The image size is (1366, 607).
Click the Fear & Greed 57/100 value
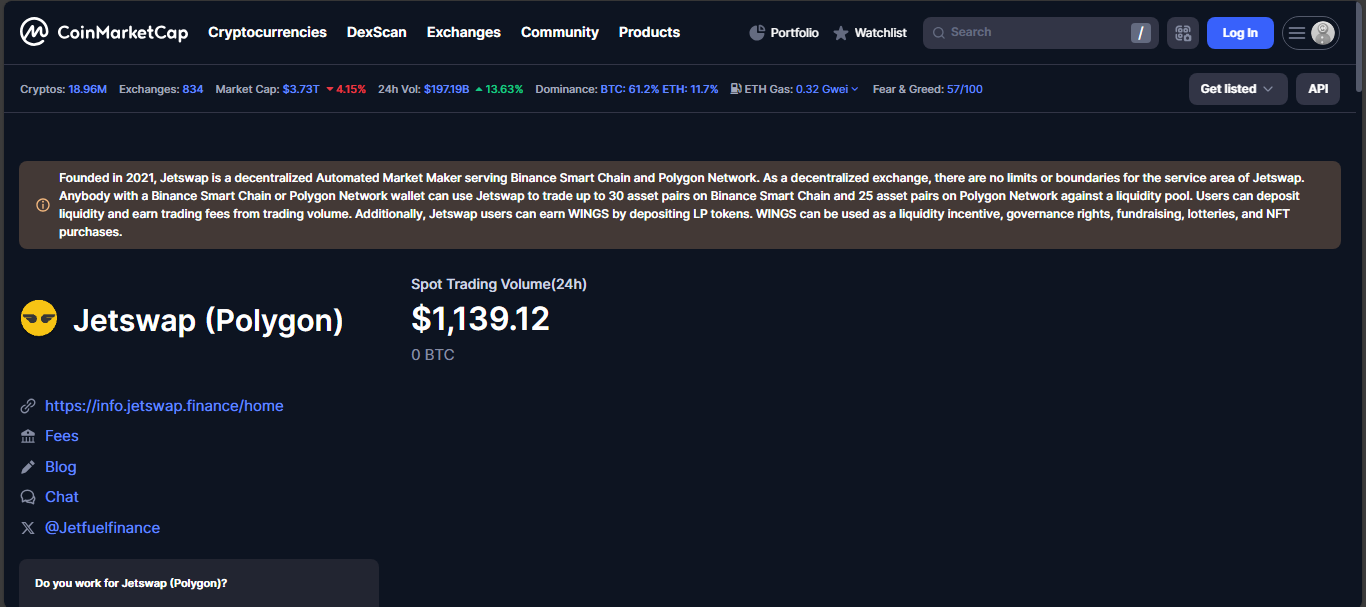(965, 89)
